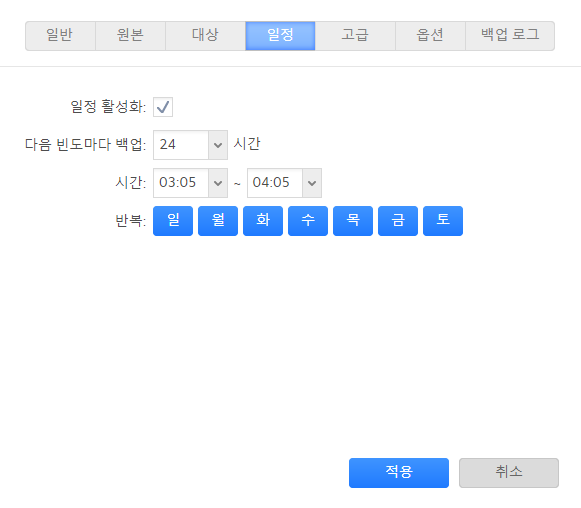Click the 적용 apply button

(399, 473)
